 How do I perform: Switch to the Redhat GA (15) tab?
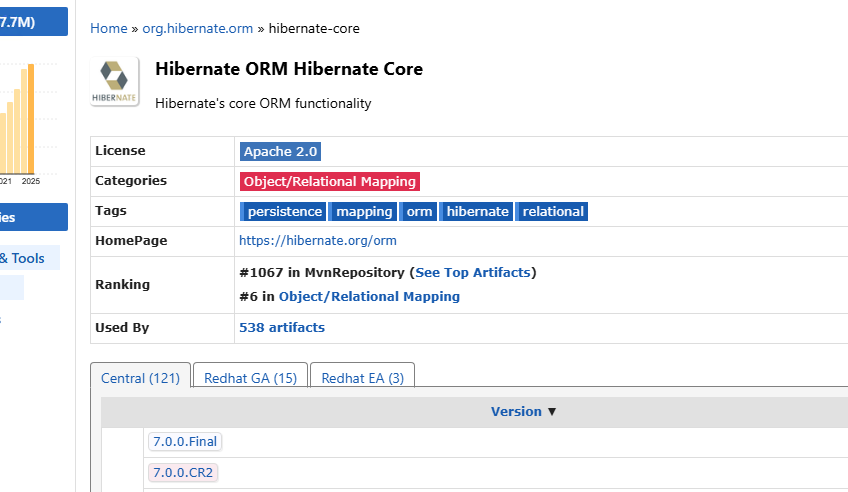(x=250, y=377)
